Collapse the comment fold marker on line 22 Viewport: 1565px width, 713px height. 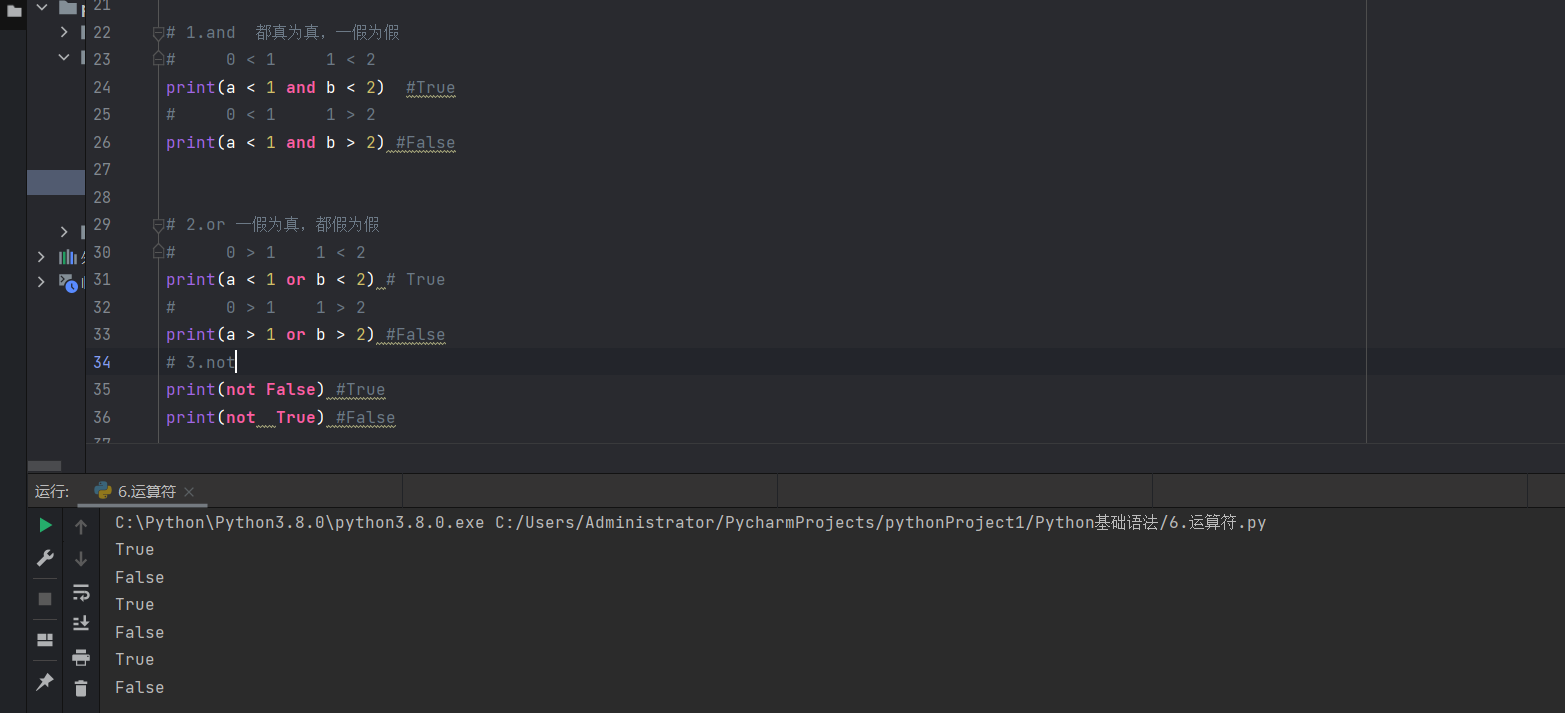158,33
